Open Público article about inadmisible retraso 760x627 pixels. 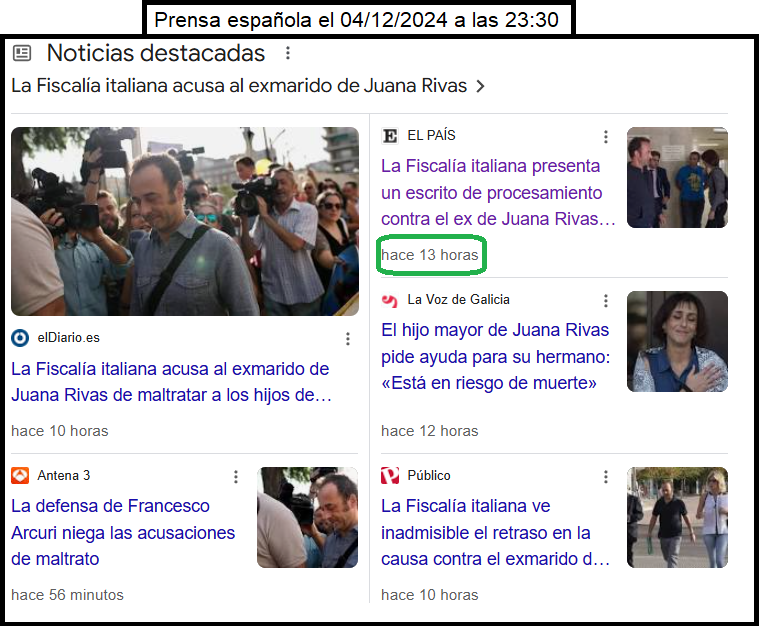(x=495, y=533)
